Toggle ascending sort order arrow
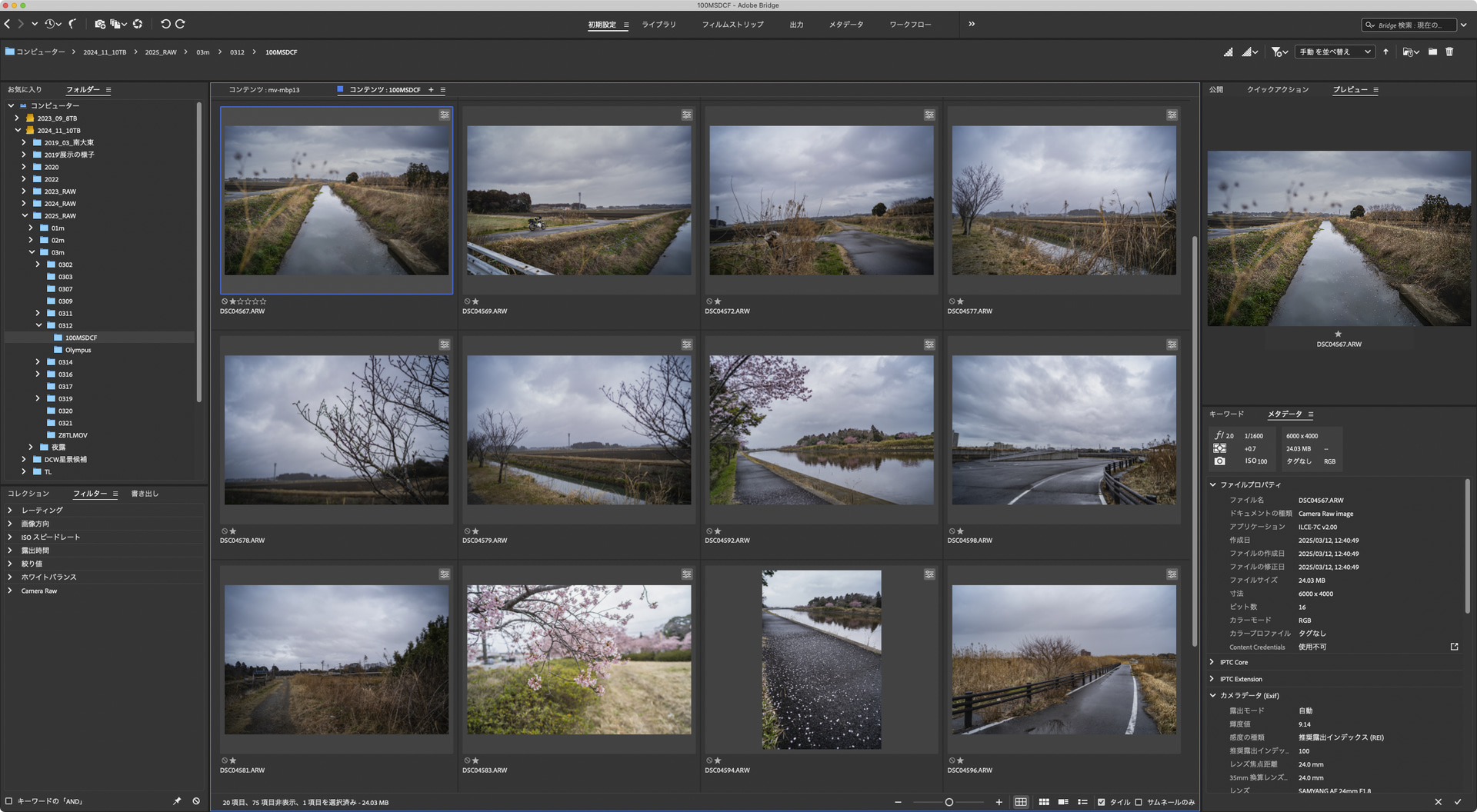 coord(1385,52)
